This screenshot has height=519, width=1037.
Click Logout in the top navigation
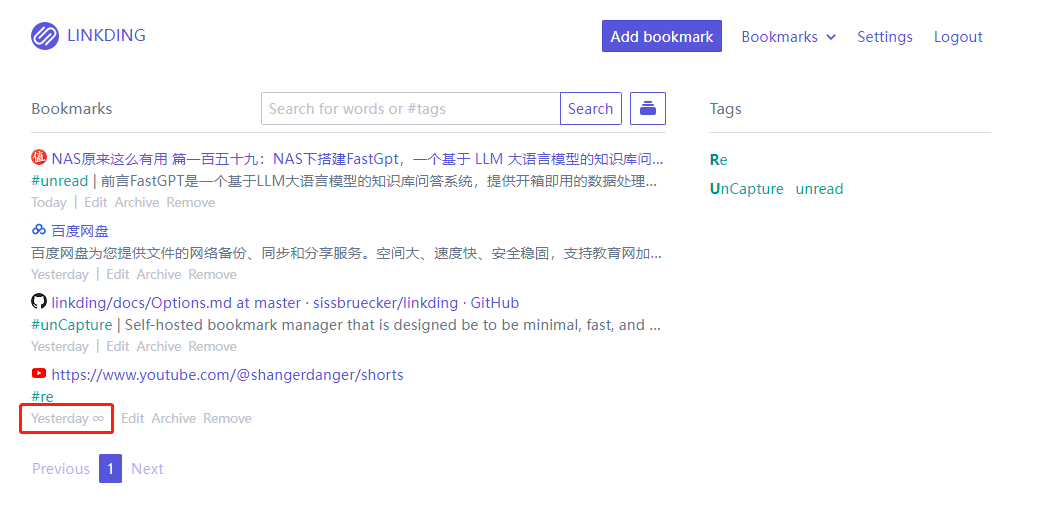958,37
